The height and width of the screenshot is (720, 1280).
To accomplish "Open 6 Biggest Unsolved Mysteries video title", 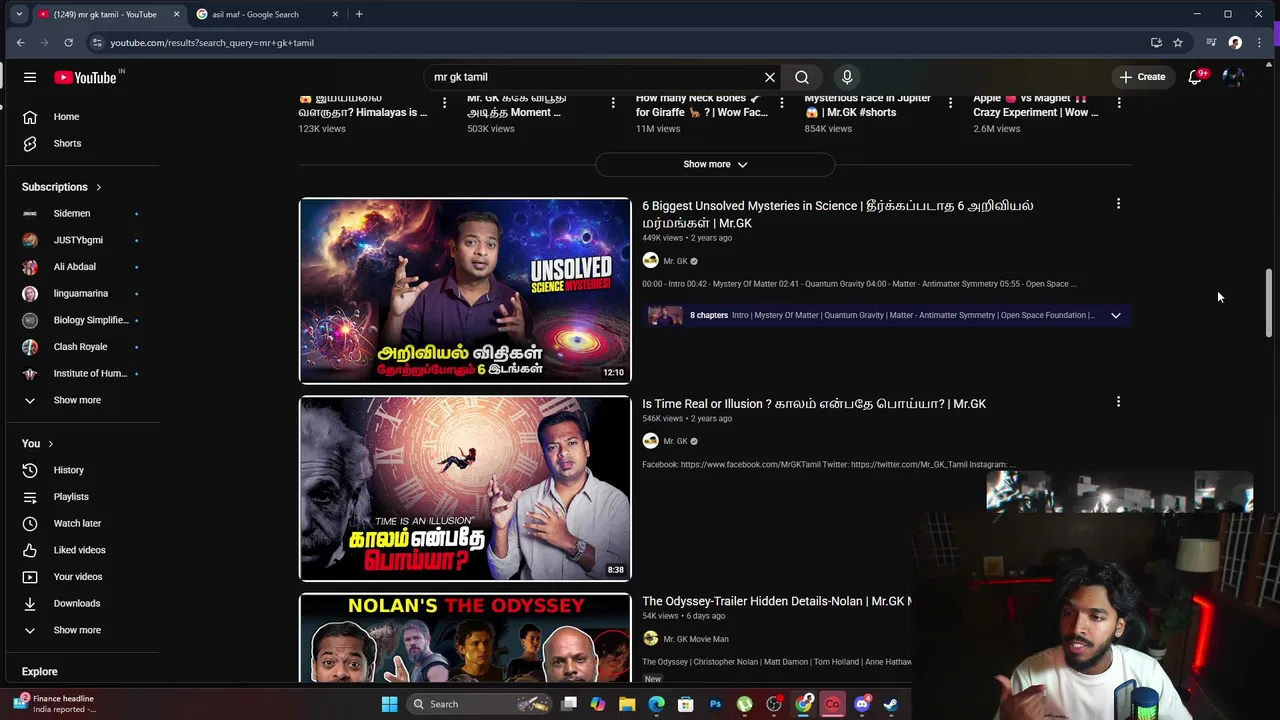I will [x=837, y=214].
